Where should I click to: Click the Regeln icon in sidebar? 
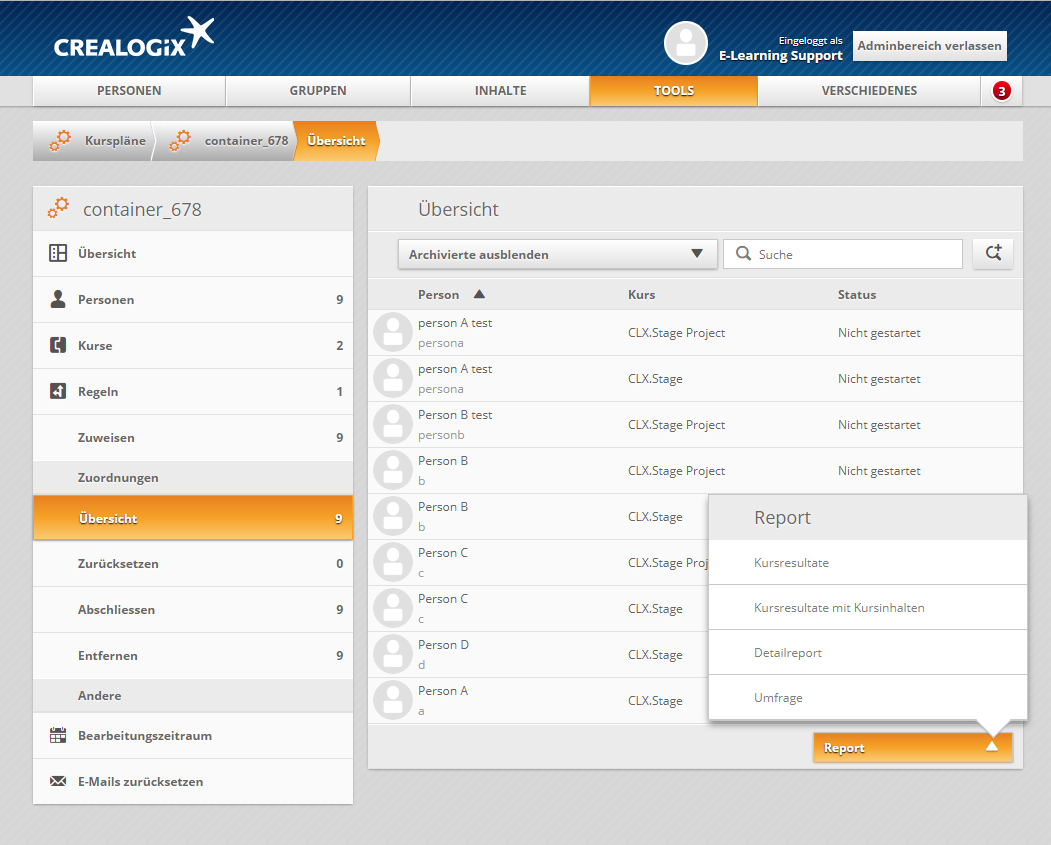click(x=58, y=391)
